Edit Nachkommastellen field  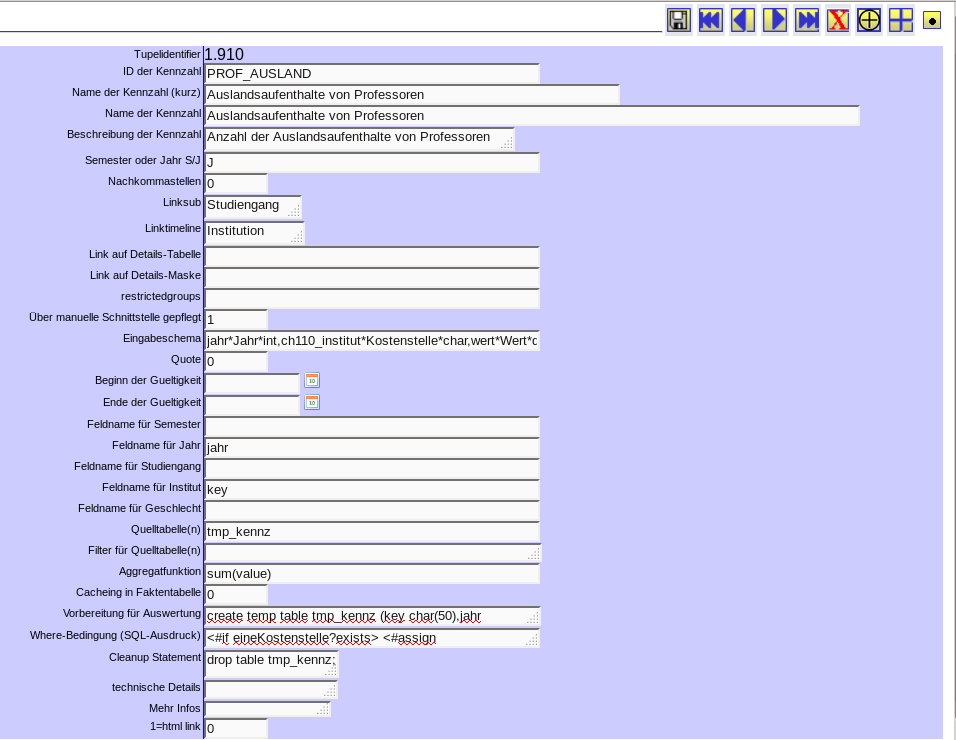click(x=236, y=183)
